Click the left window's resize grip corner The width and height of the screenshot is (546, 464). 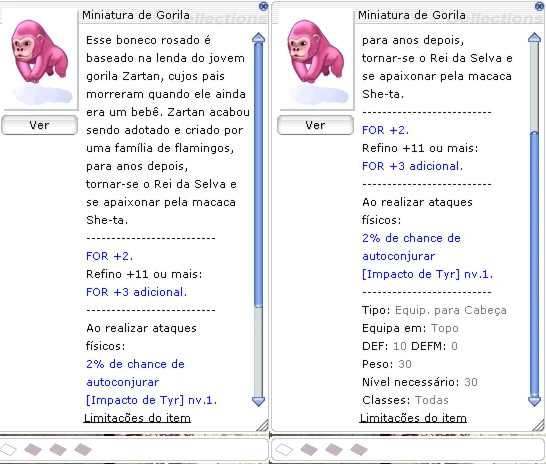point(263,425)
